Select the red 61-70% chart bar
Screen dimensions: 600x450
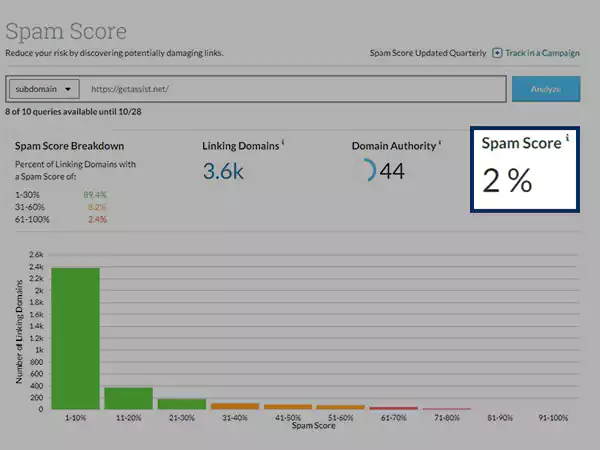pyautogui.click(x=393, y=407)
